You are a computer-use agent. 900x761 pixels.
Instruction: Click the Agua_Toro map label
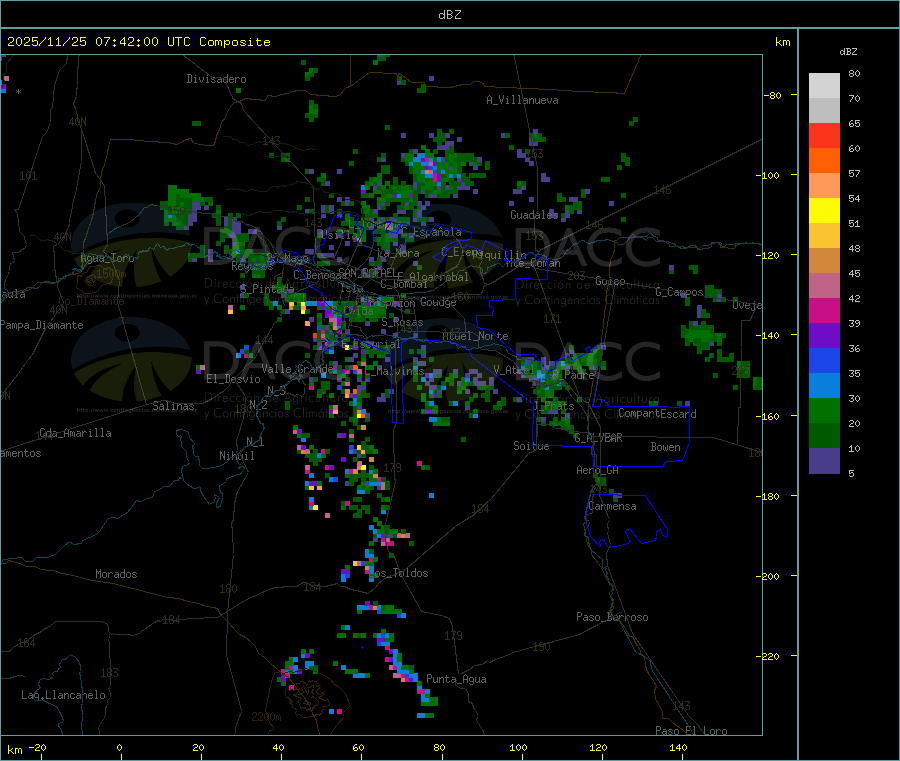pyautogui.click(x=107, y=258)
